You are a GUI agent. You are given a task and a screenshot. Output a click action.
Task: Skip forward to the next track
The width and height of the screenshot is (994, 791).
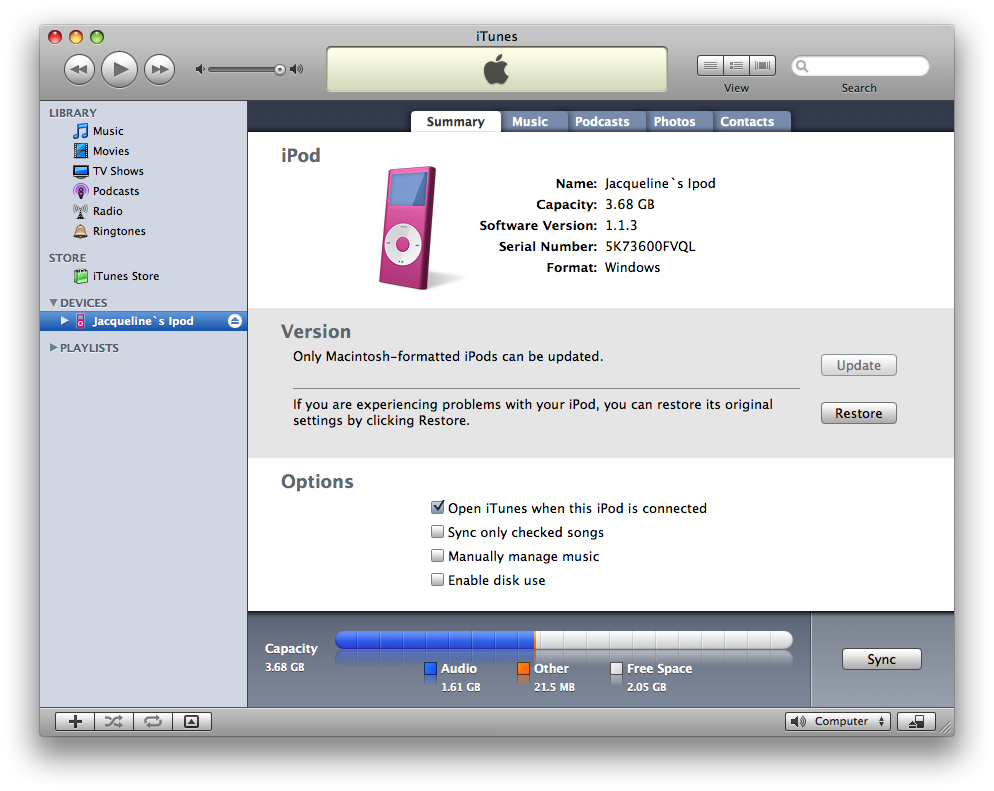click(x=159, y=69)
